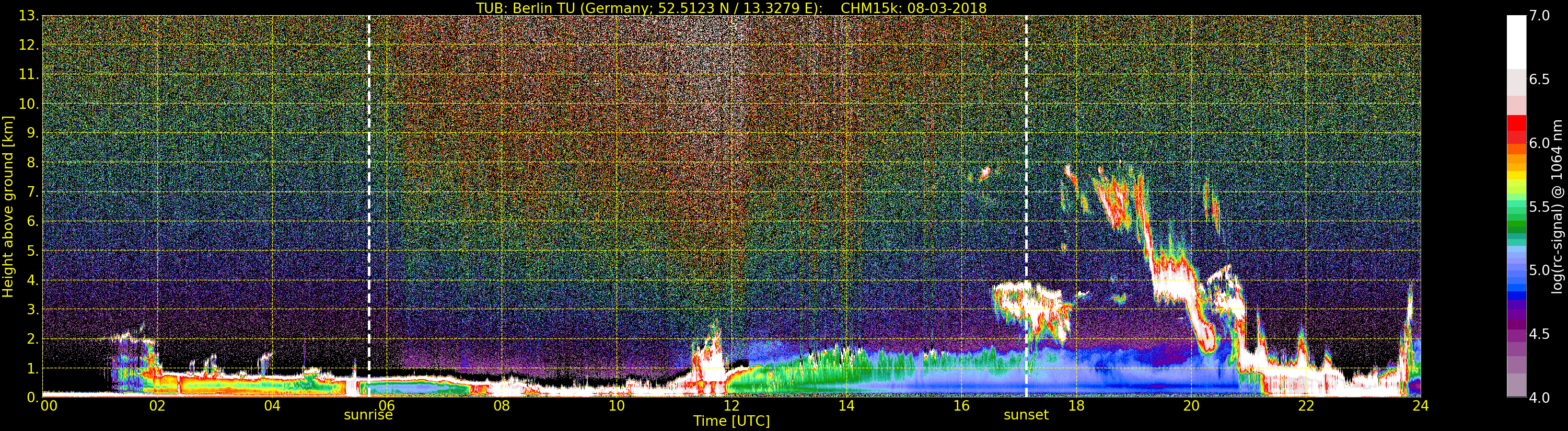Click colorbar value '4.0'

pyautogui.click(x=1539, y=398)
